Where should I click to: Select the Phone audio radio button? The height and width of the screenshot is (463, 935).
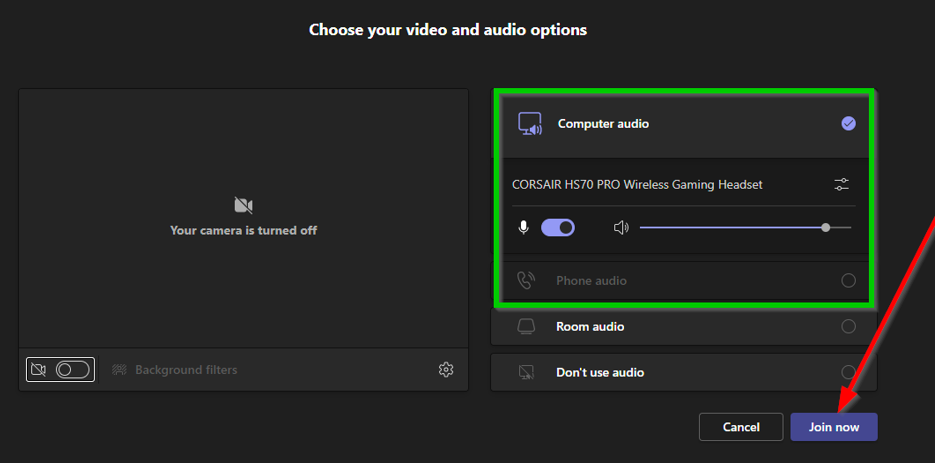pos(848,281)
